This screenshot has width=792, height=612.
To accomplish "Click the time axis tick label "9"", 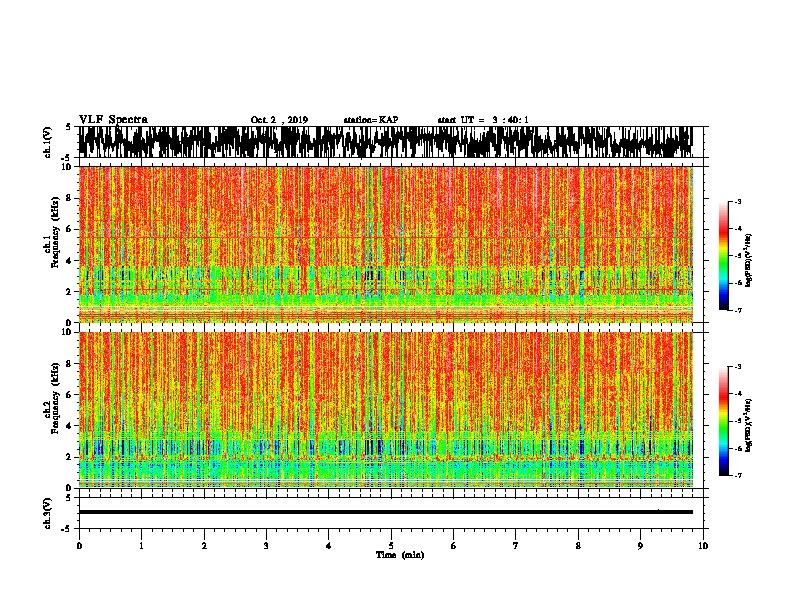I will [x=640, y=546].
